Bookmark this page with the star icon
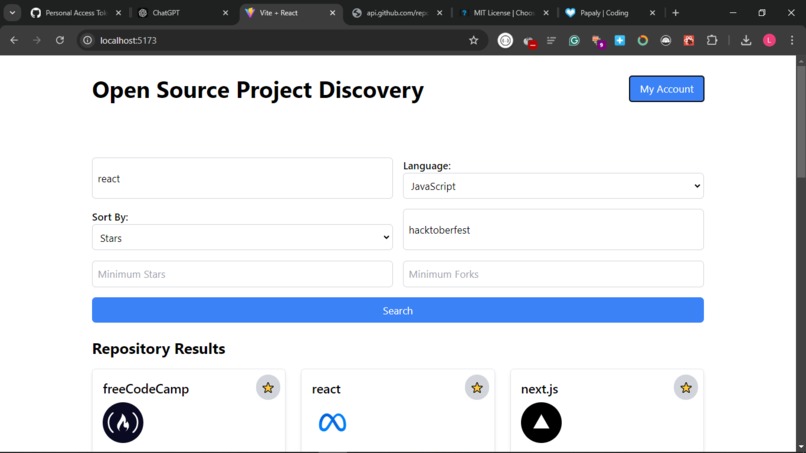 [x=473, y=40]
